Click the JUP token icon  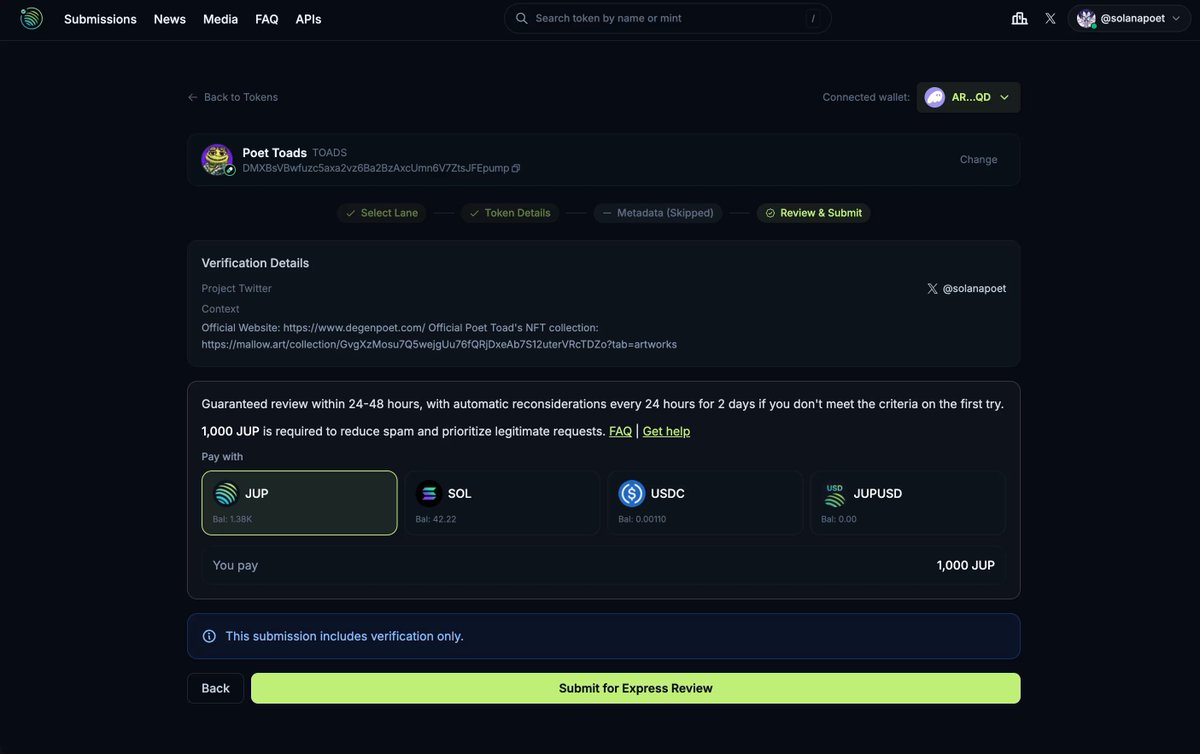[226, 493]
